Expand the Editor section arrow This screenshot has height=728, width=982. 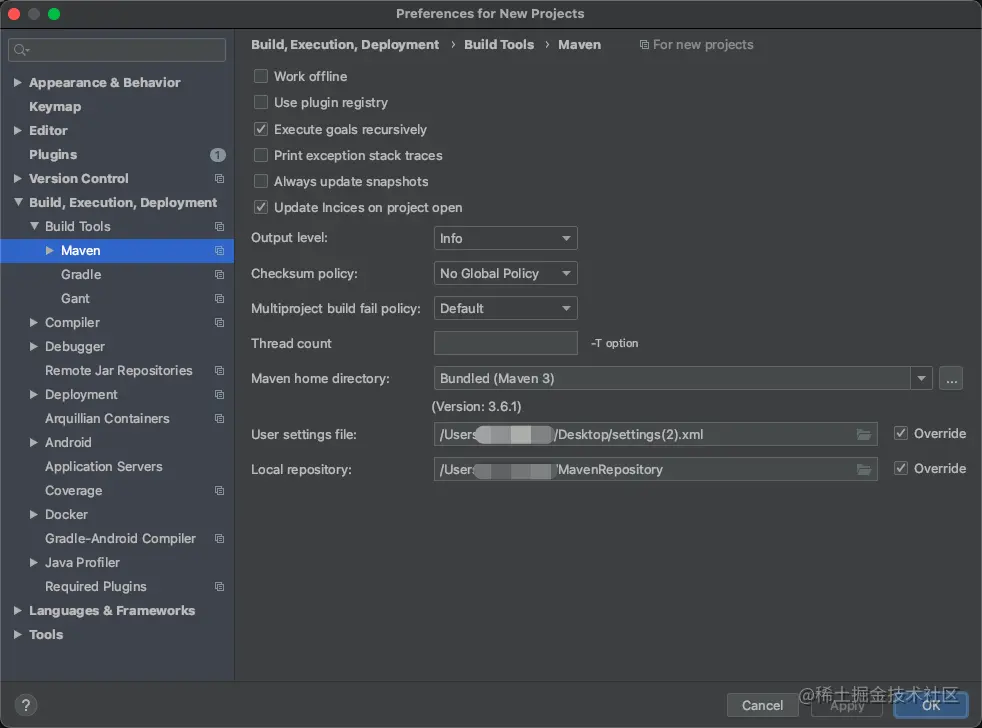click(x=18, y=130)
